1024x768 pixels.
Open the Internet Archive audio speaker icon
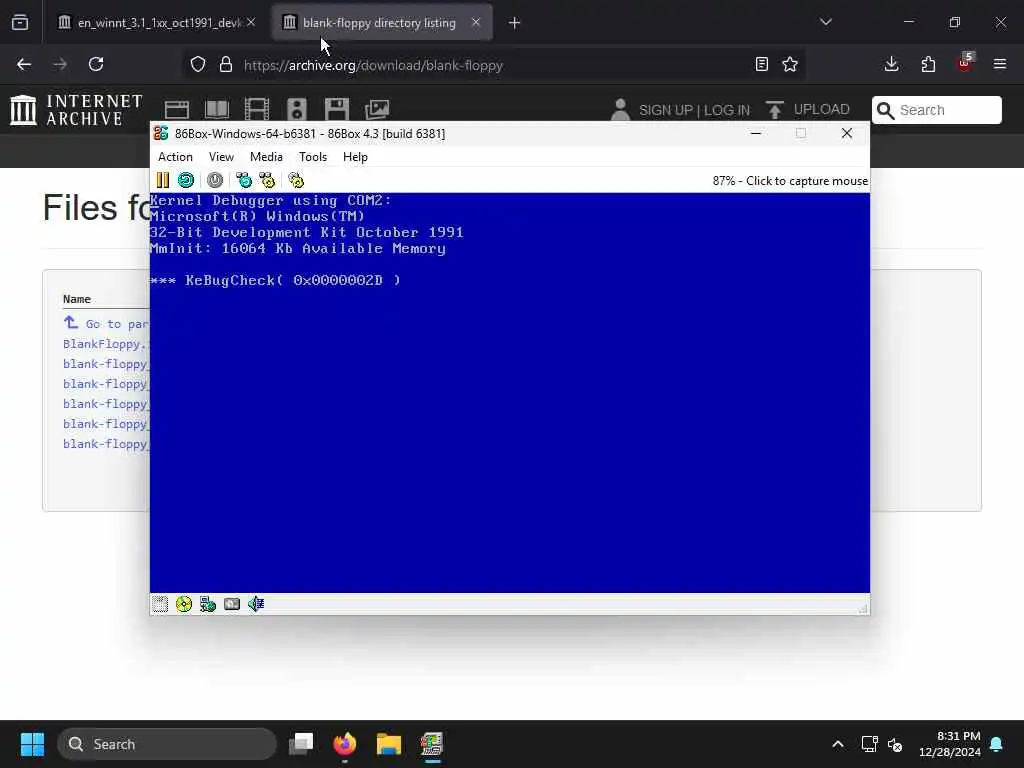297,110
